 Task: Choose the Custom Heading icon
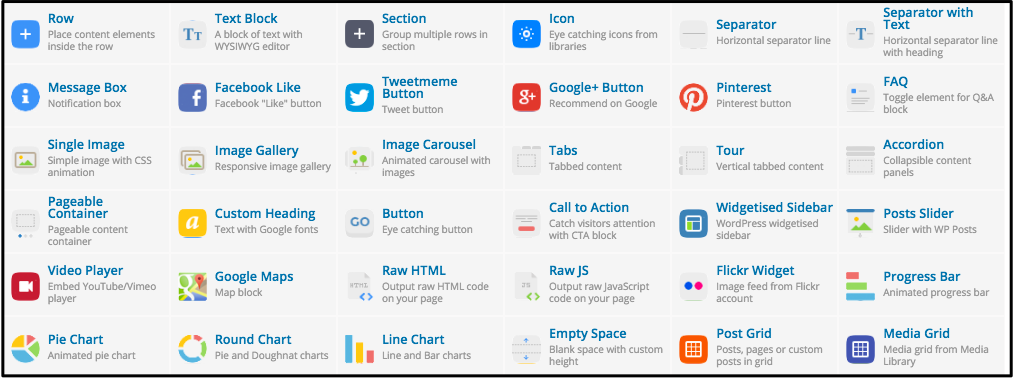point(193,224)
